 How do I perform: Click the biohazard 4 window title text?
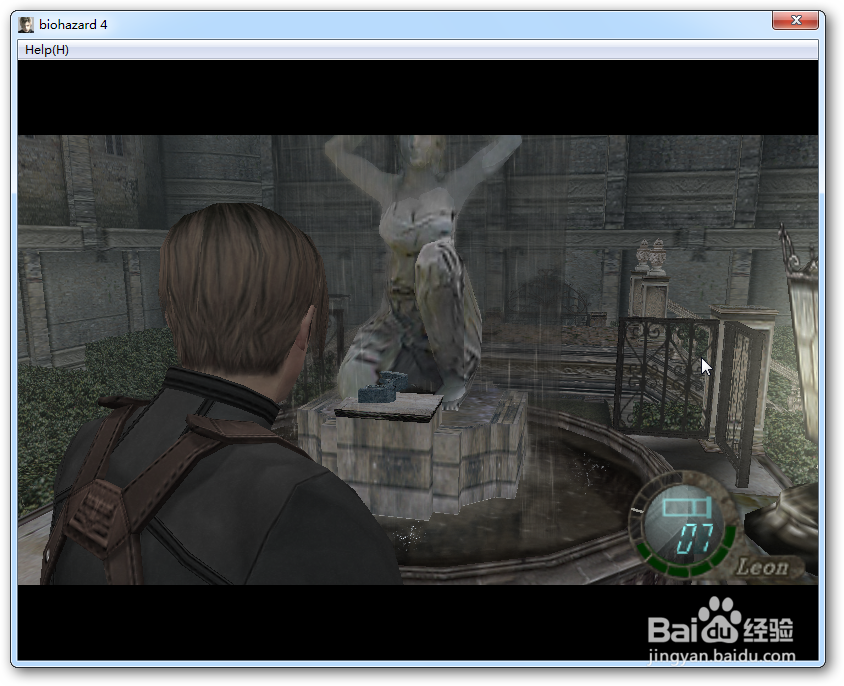click(73, 25)
